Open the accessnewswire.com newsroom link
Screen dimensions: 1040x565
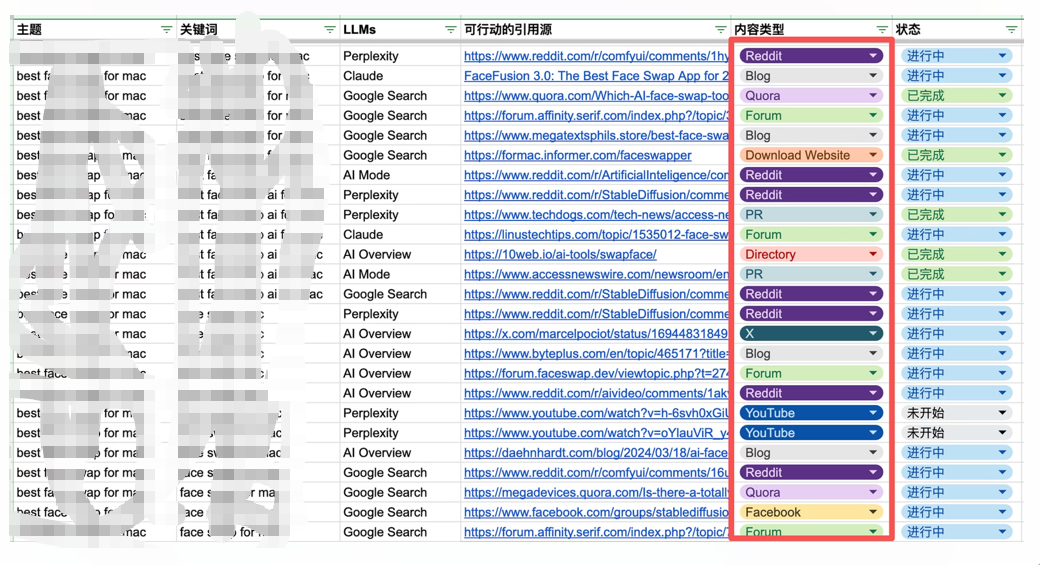[x=596, y=275]
